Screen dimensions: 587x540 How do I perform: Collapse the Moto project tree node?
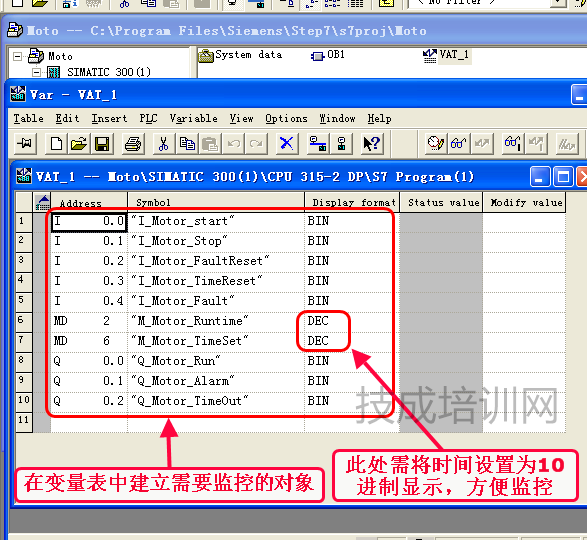click(17, 57)
